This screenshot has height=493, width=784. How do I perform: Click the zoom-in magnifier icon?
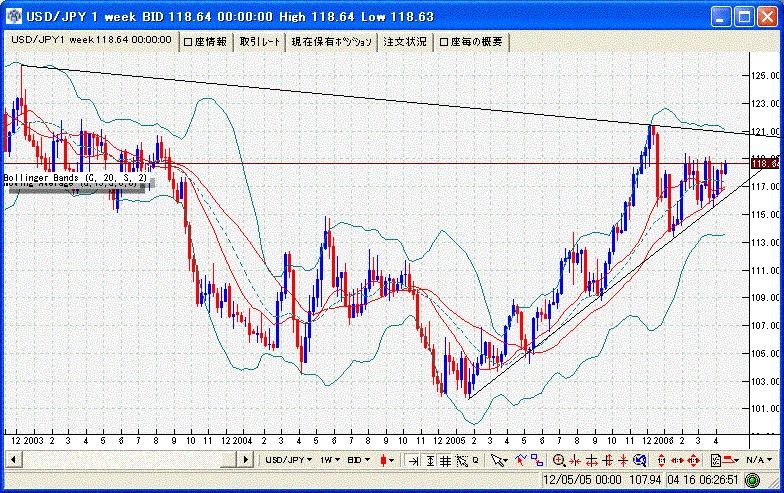559,460
